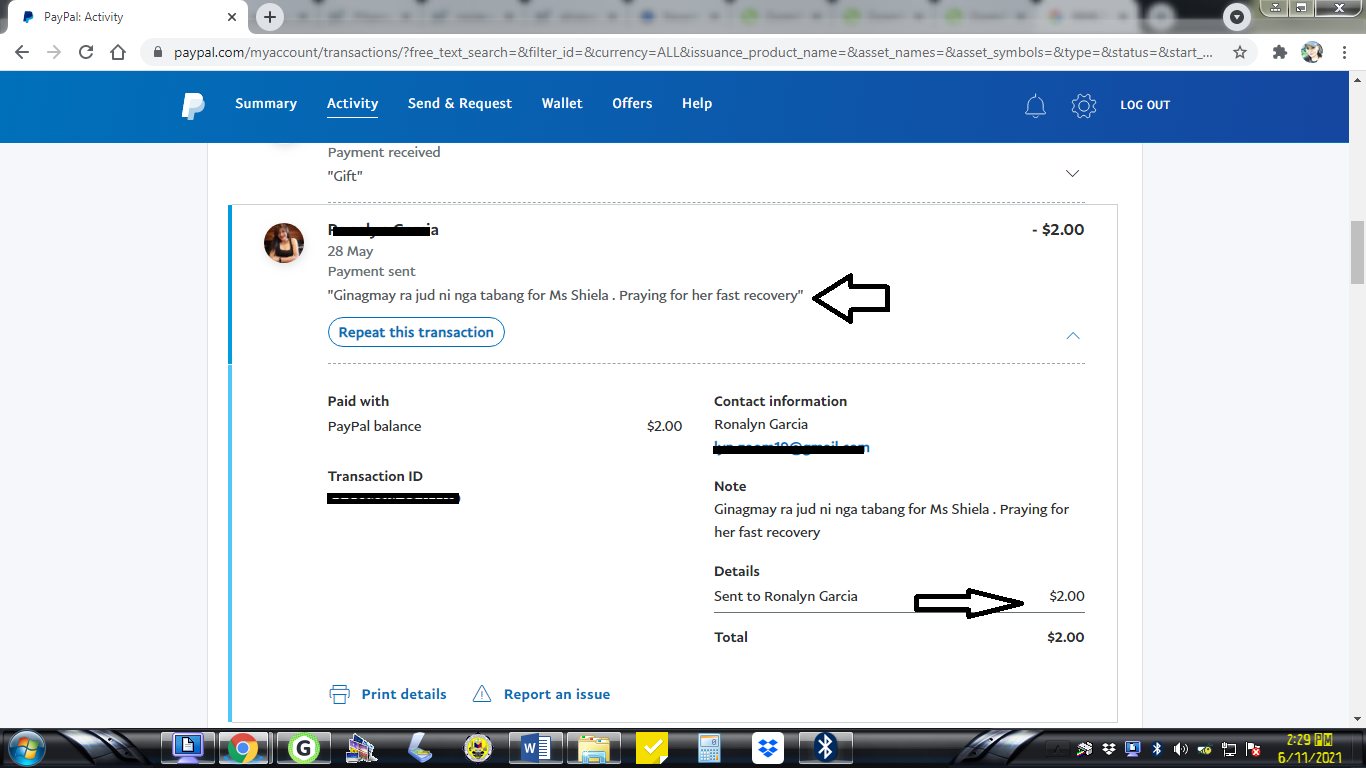
Task: Open green G app in taskbar
Action: (303, 748)
